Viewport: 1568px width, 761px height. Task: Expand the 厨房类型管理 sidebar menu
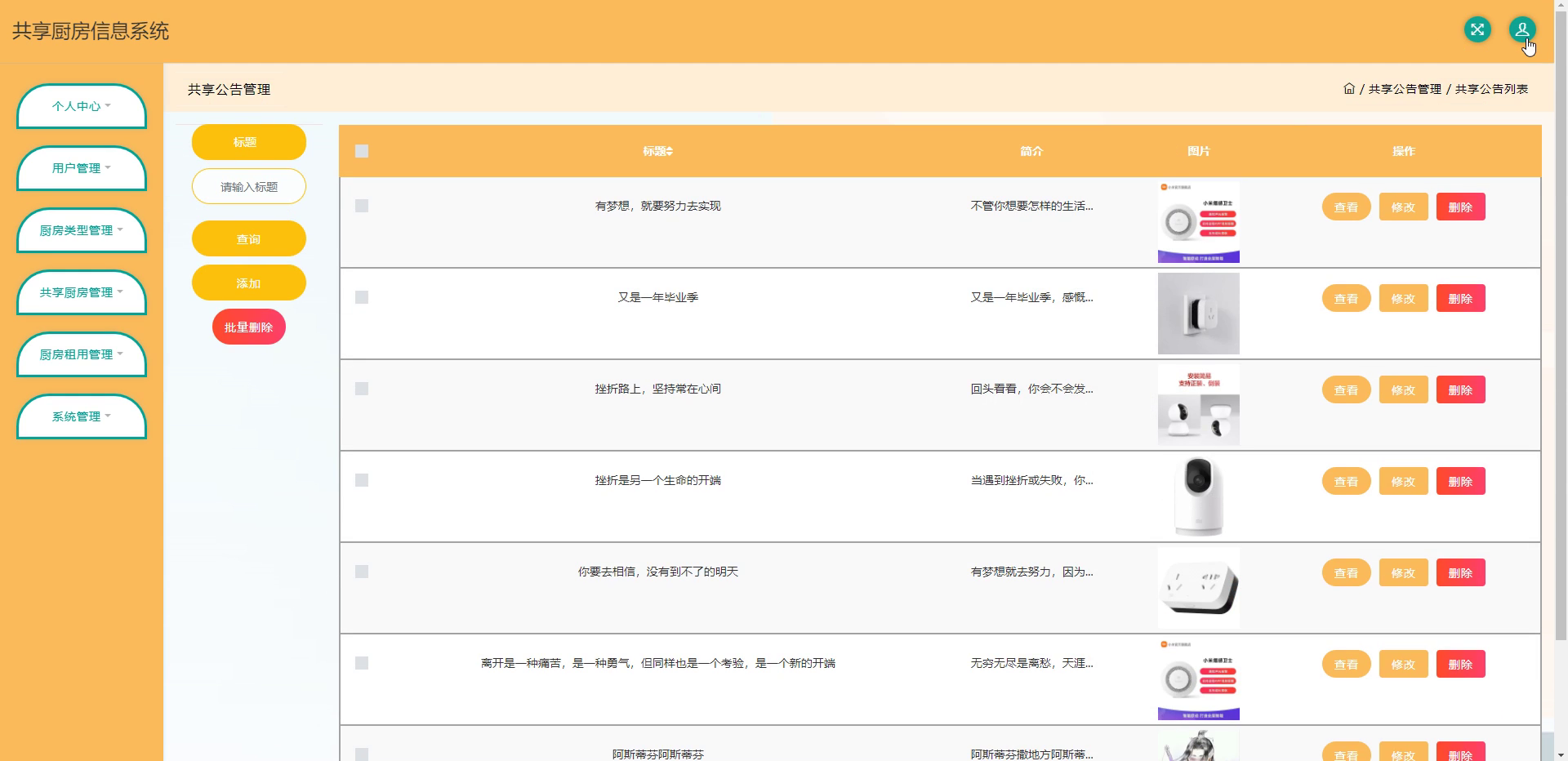click(x=82, y=230)
